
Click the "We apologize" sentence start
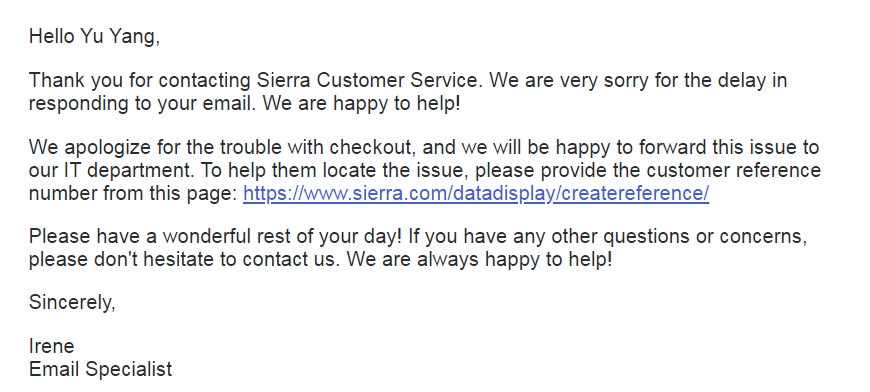[x=90, y=147]
